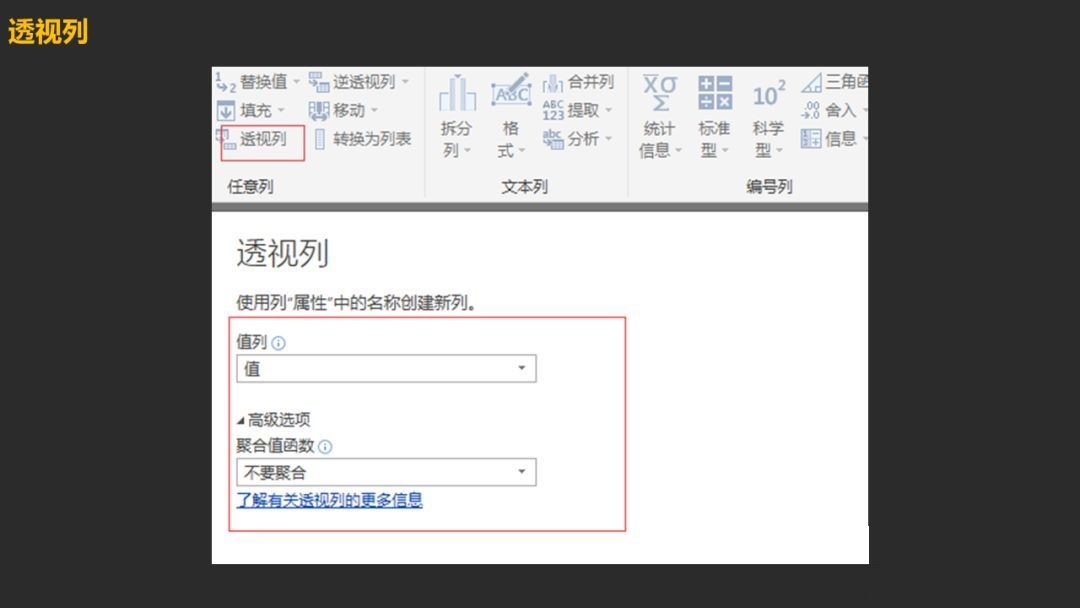Open 统计信息 (Statistics) sigma icon

pyautogui.click(x=659, y=94)
